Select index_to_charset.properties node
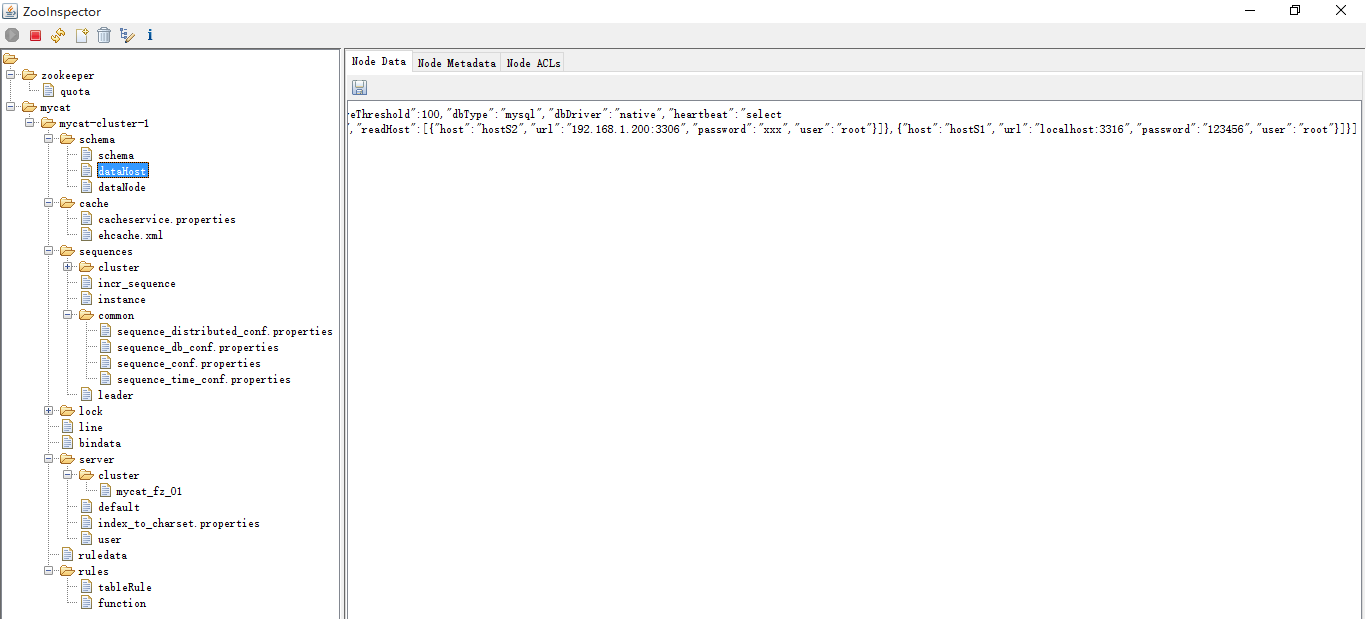Image resolution: width=1366 pixels, height=619 pixels. 178,523
